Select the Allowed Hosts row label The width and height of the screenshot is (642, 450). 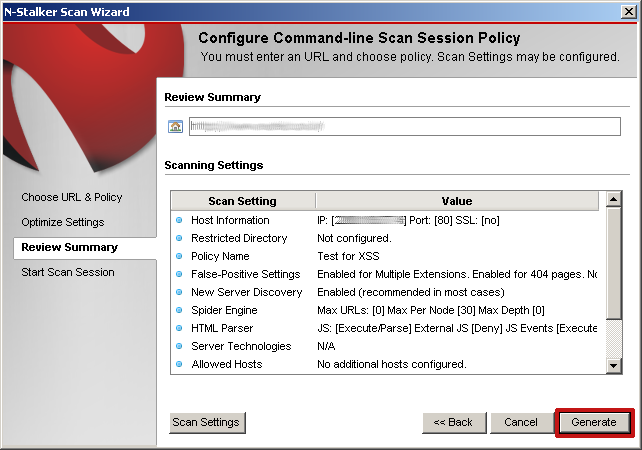click(x=227, y=364)
